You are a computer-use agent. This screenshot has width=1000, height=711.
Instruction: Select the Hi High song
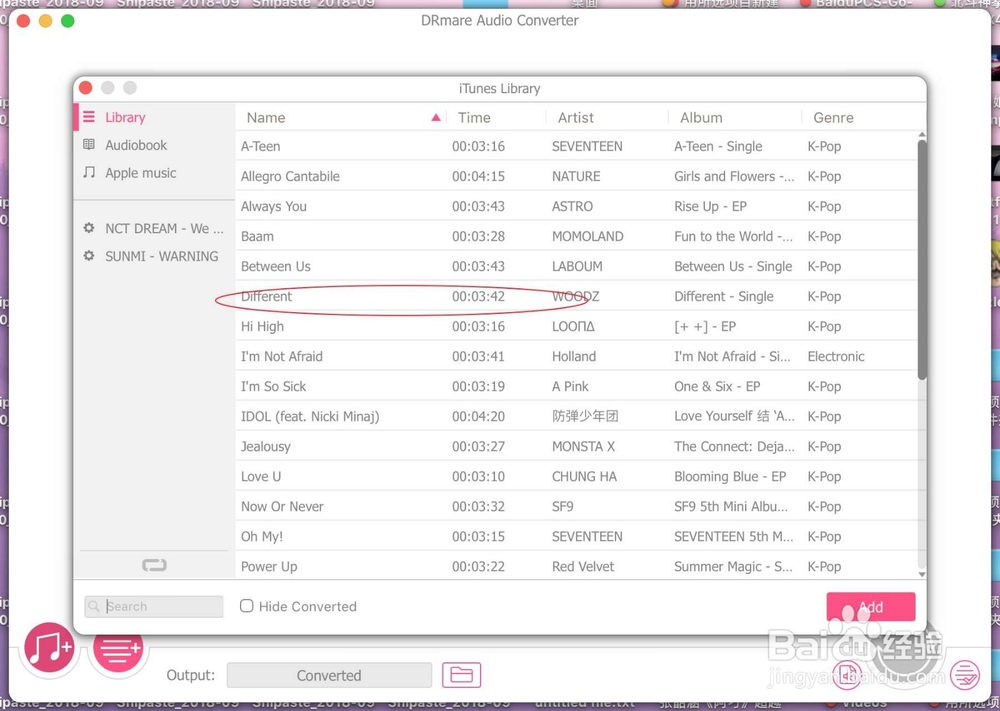[x=576, y=326]
